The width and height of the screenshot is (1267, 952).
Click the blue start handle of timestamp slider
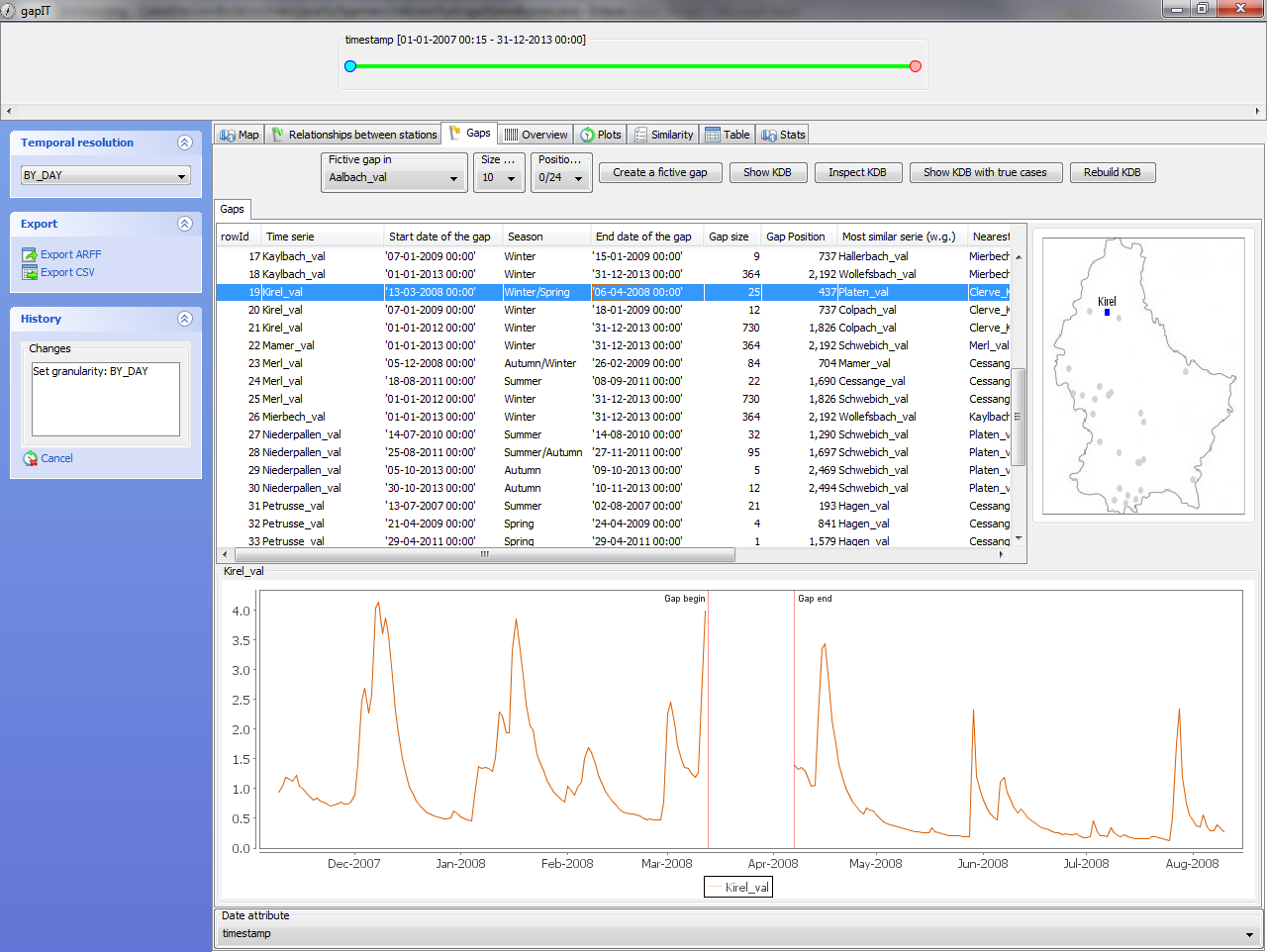tap(350, 66)
